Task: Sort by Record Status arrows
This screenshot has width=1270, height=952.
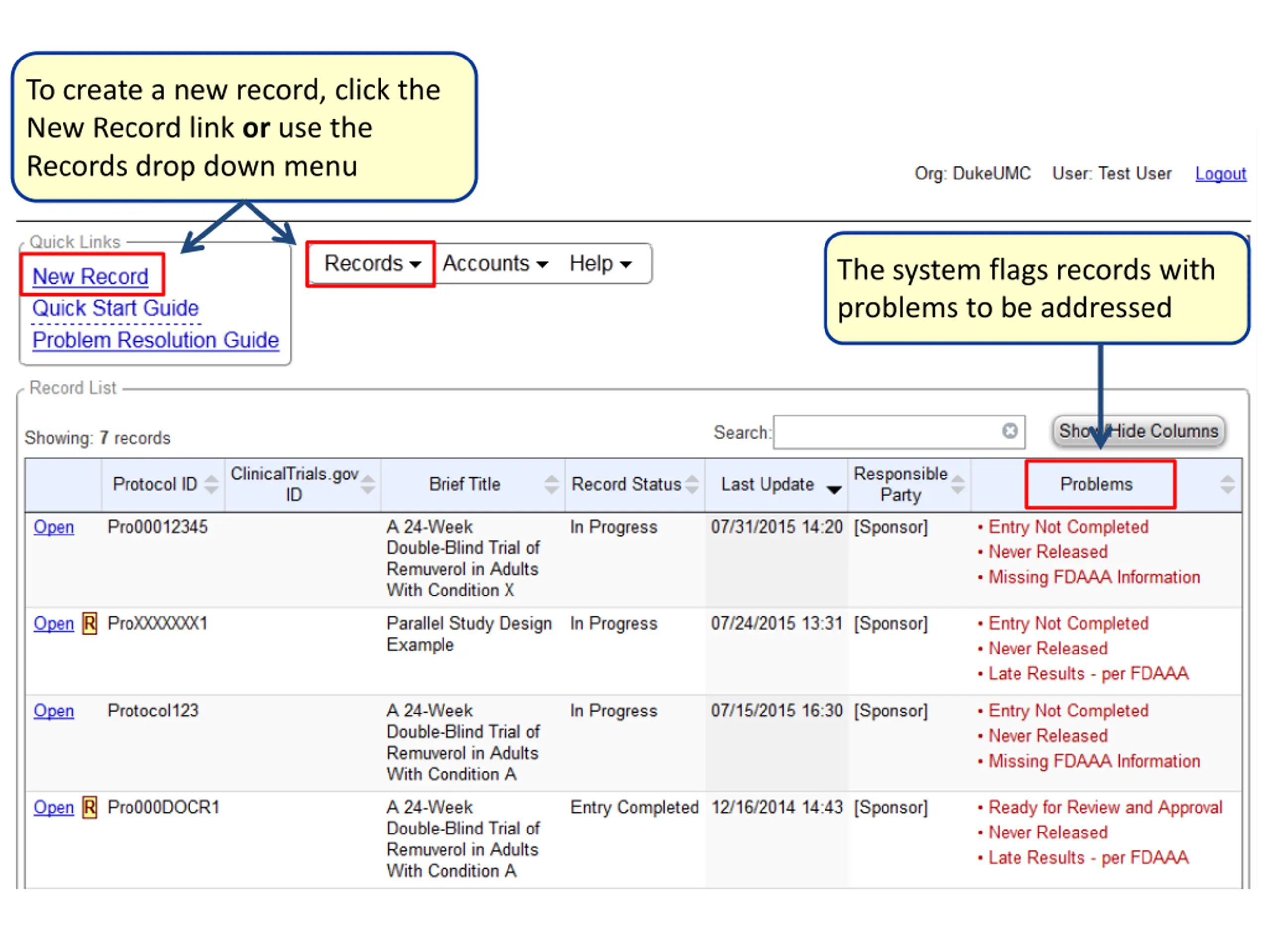Action: coord(693,484)
